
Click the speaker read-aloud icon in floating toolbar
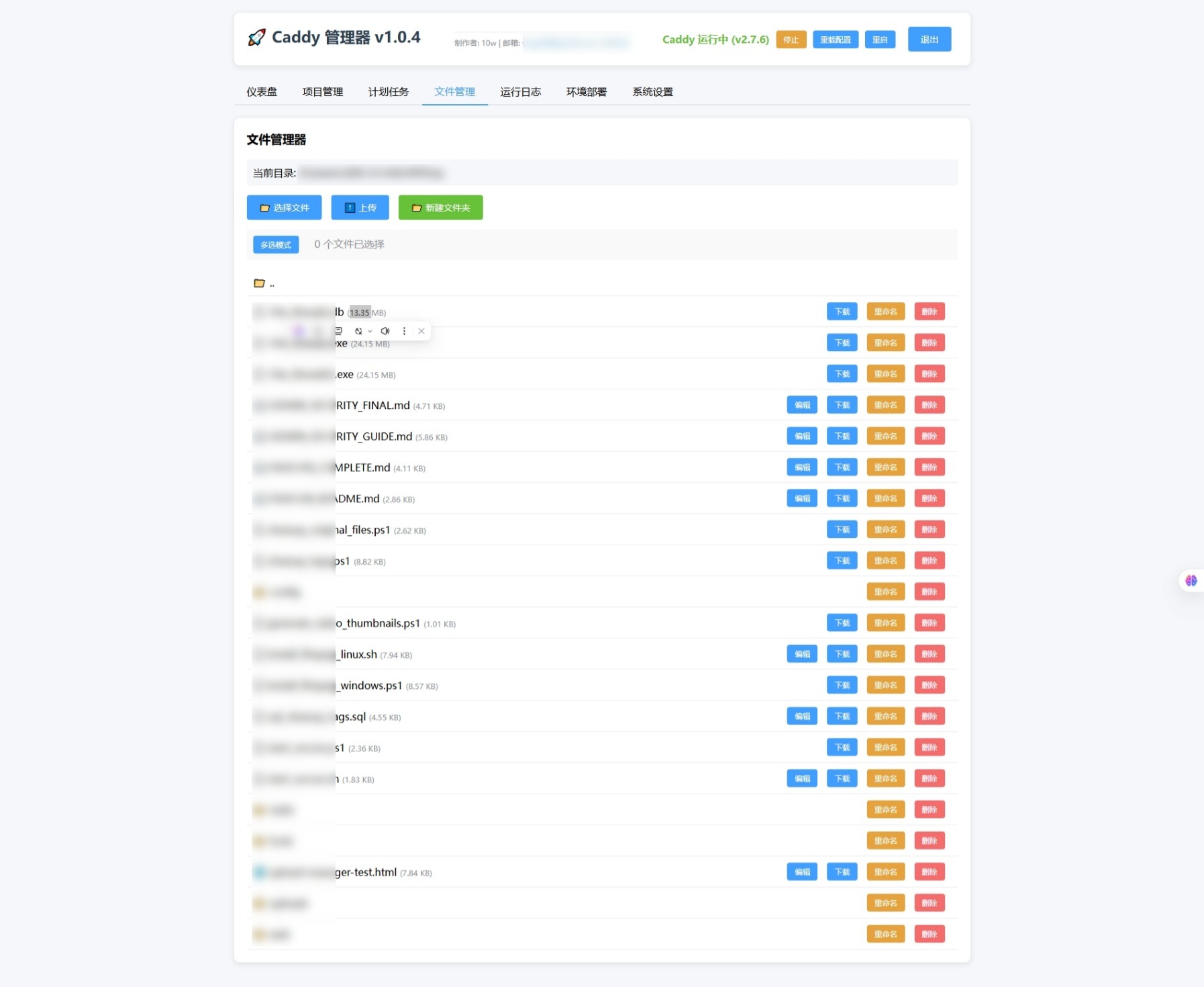point(385,331)
